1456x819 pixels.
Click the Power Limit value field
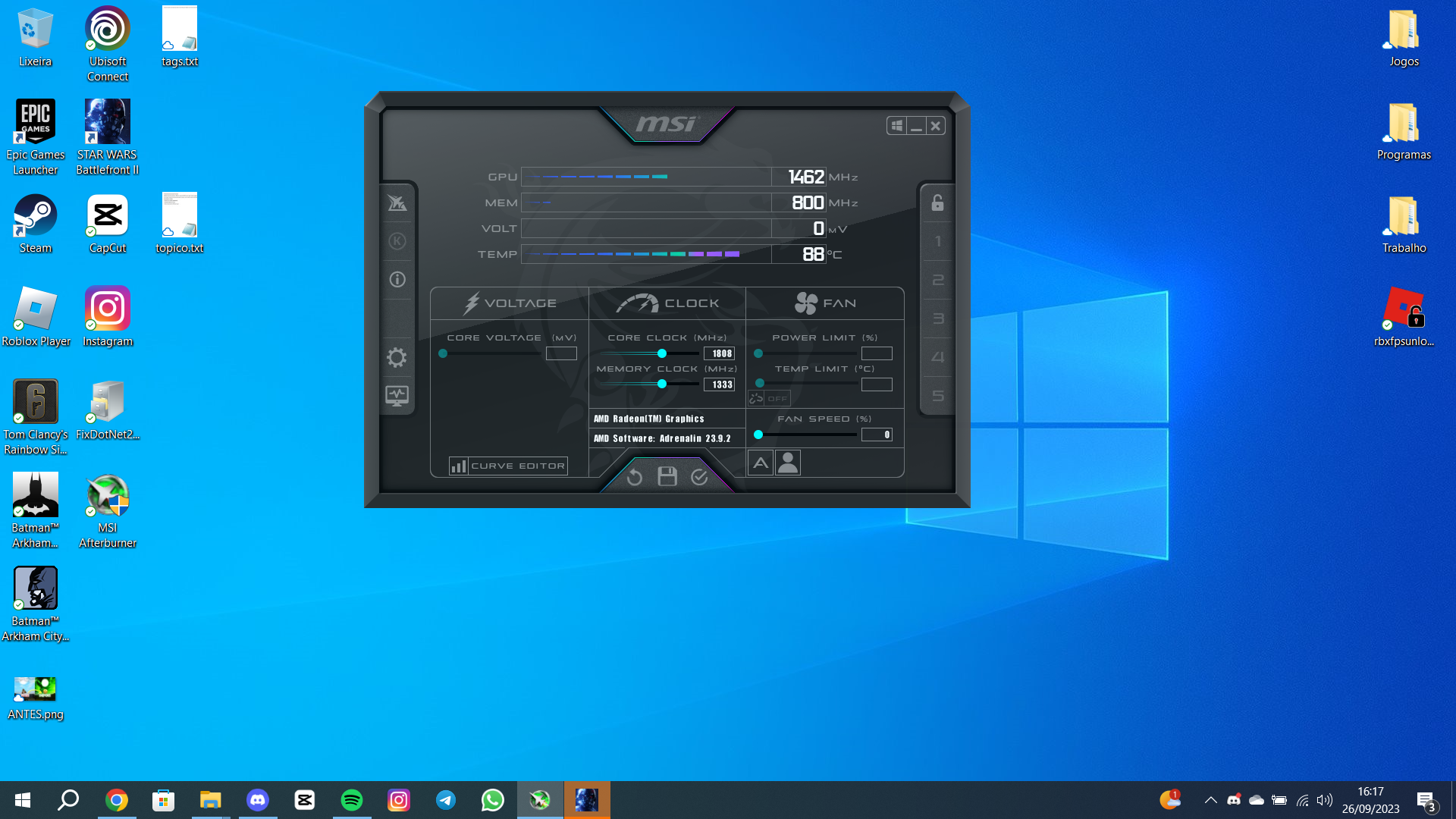(x=877, y=353)
